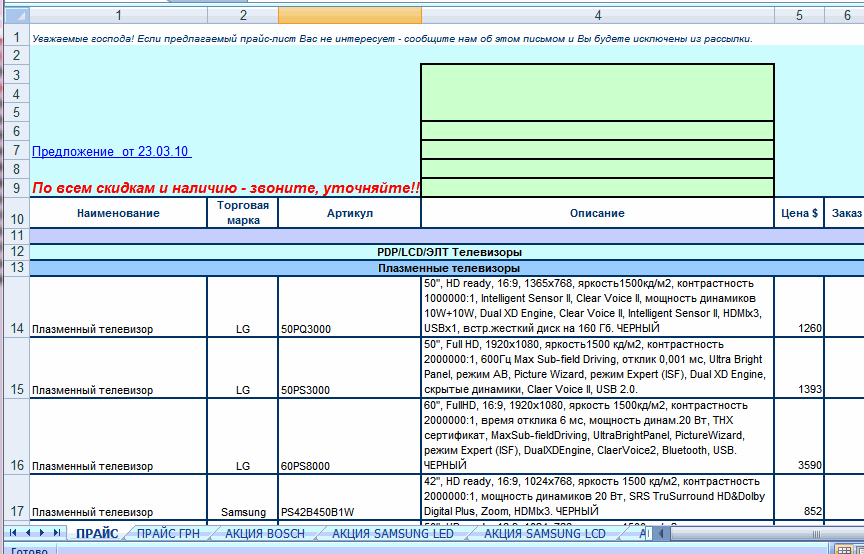This screenshot has width=864, height=554.
Task: Click the Описание header cell
Action: tap(598, 213)
